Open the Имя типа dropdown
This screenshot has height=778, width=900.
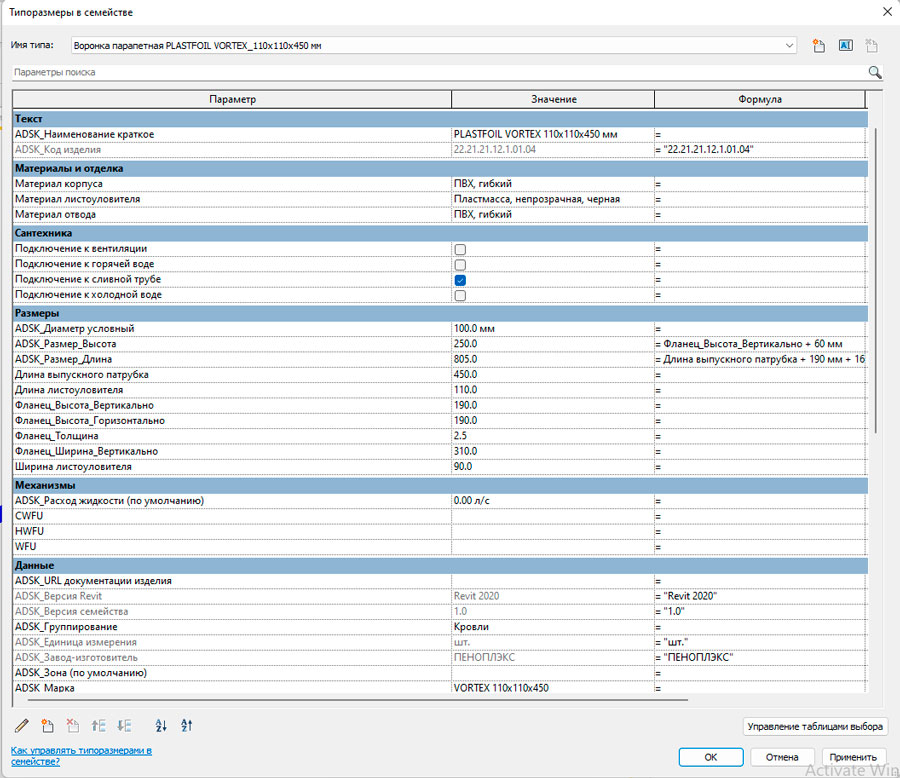click(789, 45)
